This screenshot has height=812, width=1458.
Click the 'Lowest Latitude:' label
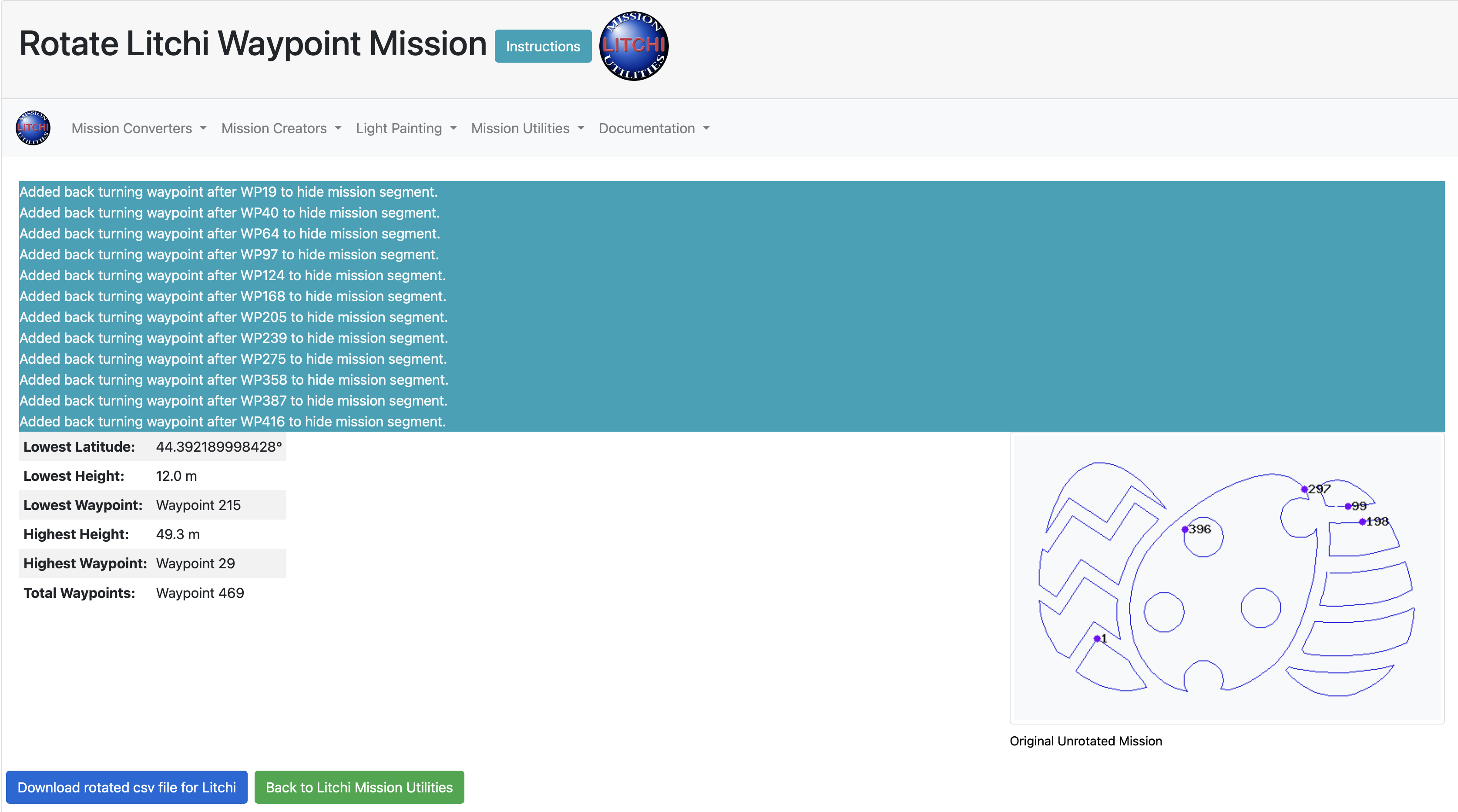click(x=79, y=447)
